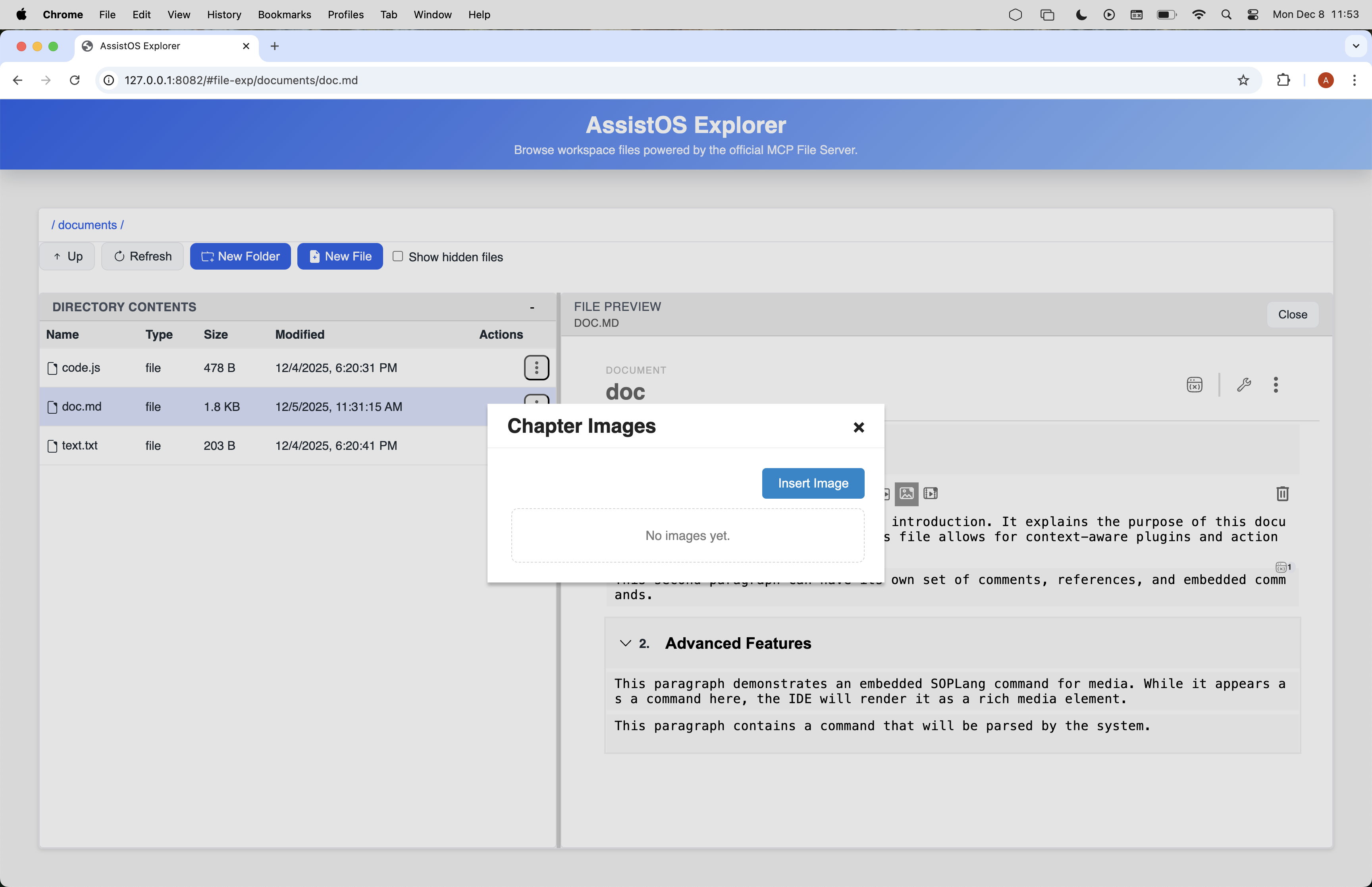The width and height of the screenshot is (1372, 887).
Task: Enable Show hidden files checkbox
Action: click(x=398, y=256)
